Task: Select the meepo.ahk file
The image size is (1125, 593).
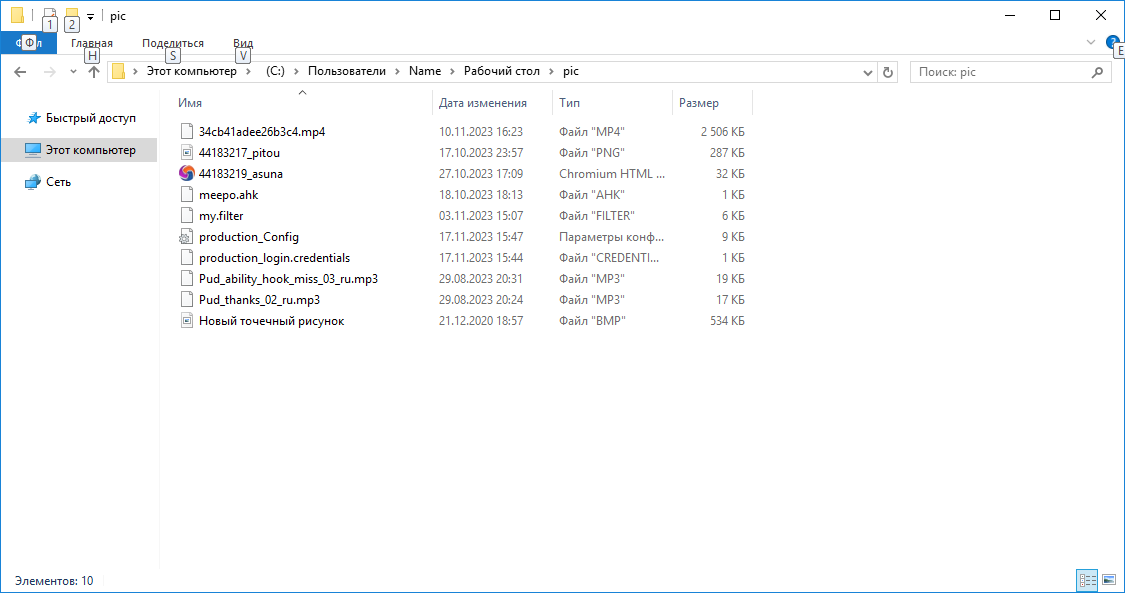Action: pos(228,195)
